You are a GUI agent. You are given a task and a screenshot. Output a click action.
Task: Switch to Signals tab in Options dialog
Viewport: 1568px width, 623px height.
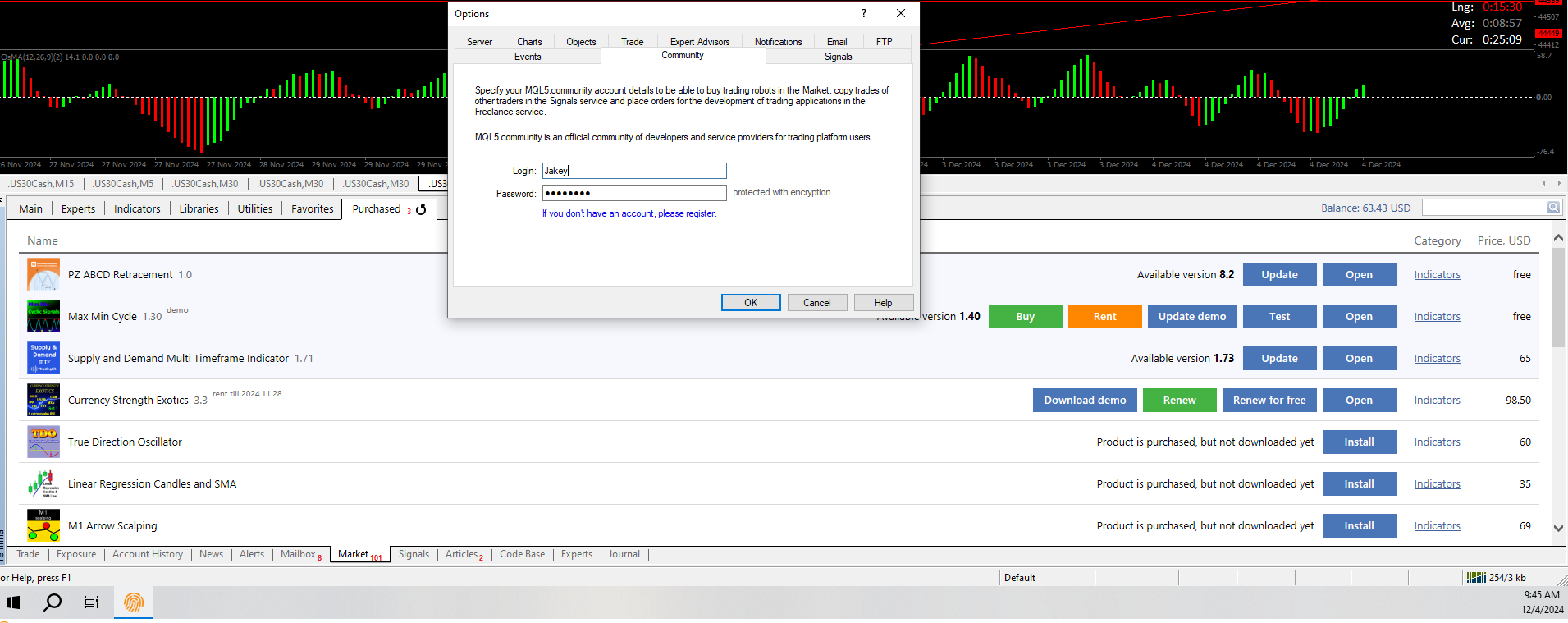pyautogui.click(x=838, y=57)
